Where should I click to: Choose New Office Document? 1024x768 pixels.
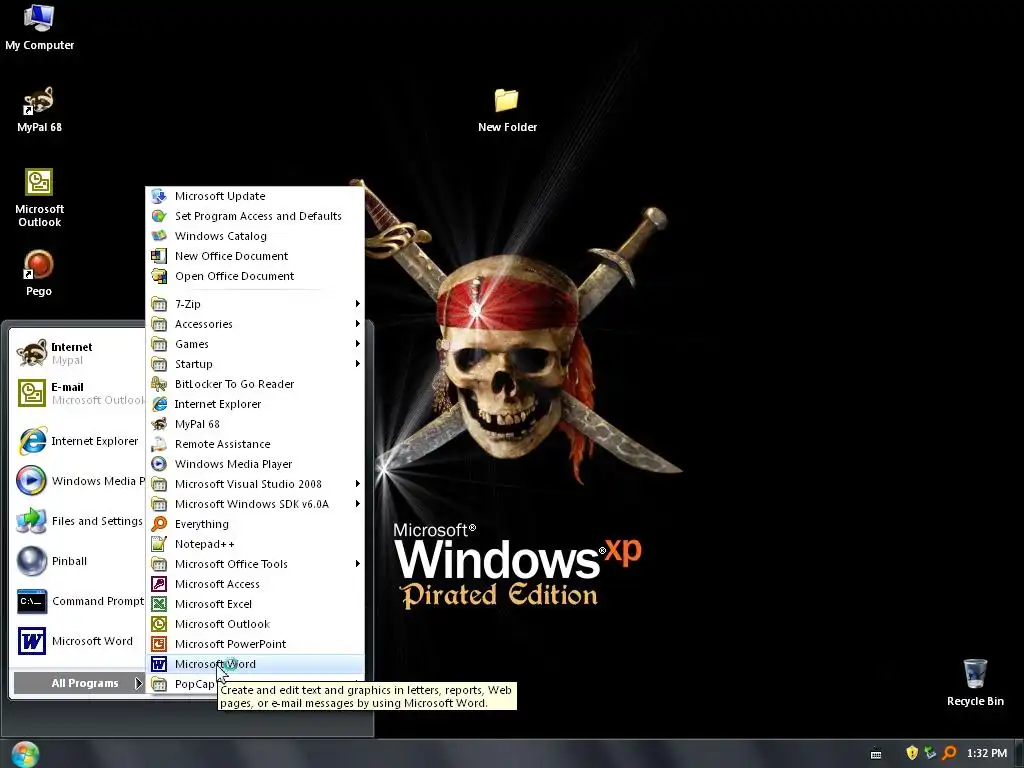(x=255, y=256)
